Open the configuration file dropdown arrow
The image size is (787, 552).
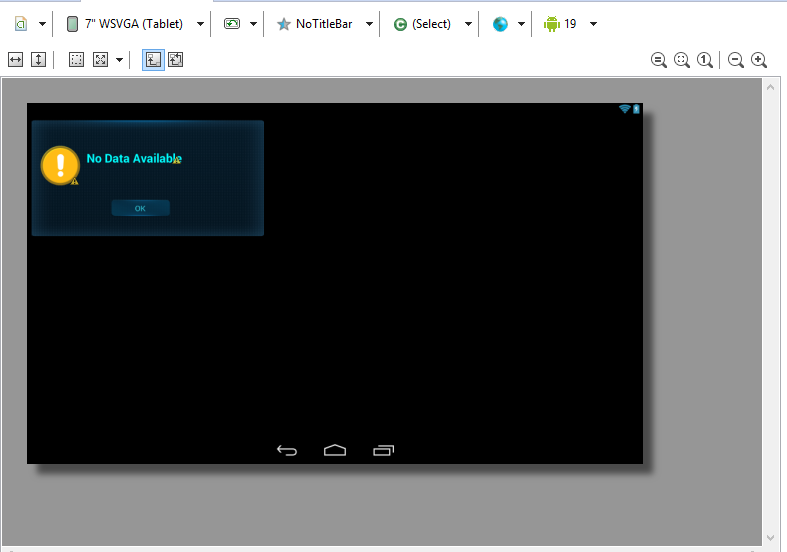[43, 24]
